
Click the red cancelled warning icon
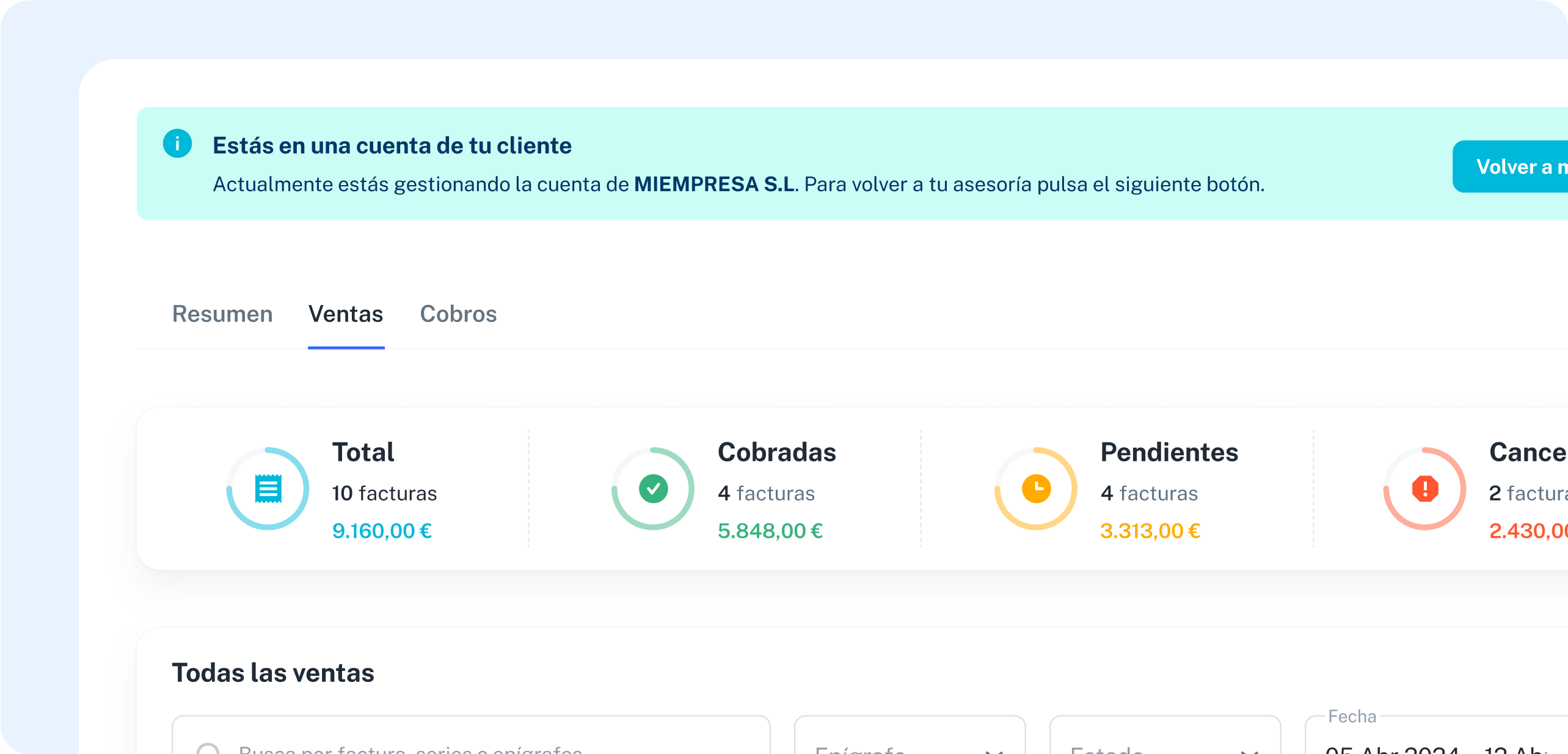[x=1424, y=489]
